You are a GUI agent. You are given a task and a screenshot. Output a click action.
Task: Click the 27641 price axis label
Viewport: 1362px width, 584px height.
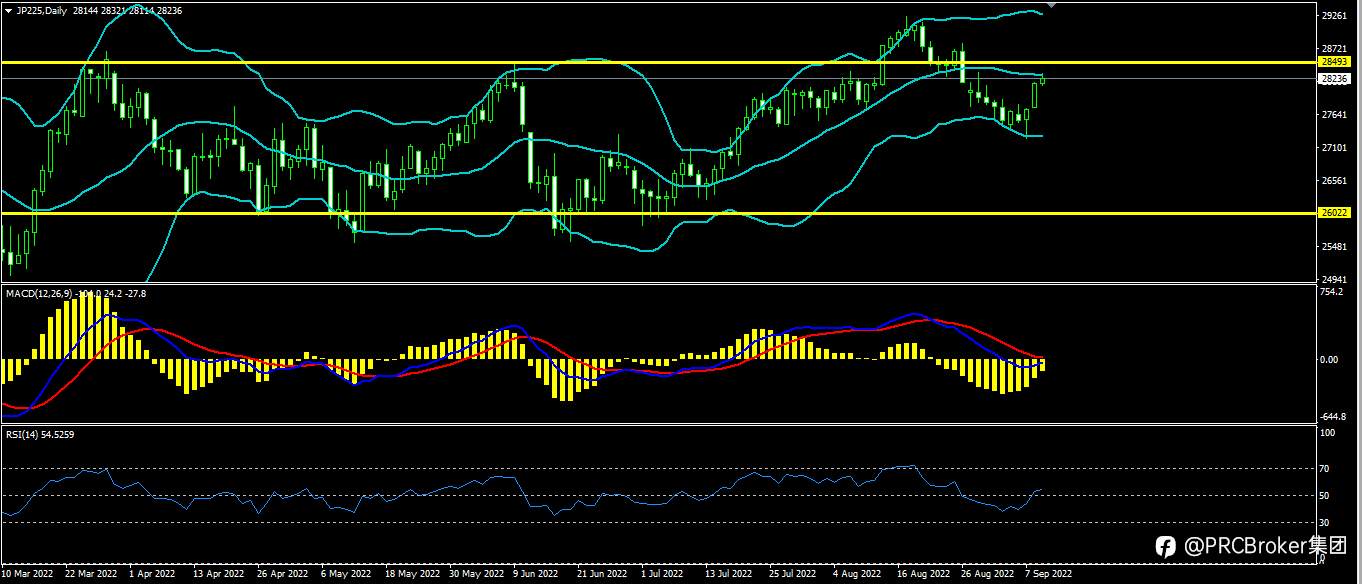coord(1333,115)
